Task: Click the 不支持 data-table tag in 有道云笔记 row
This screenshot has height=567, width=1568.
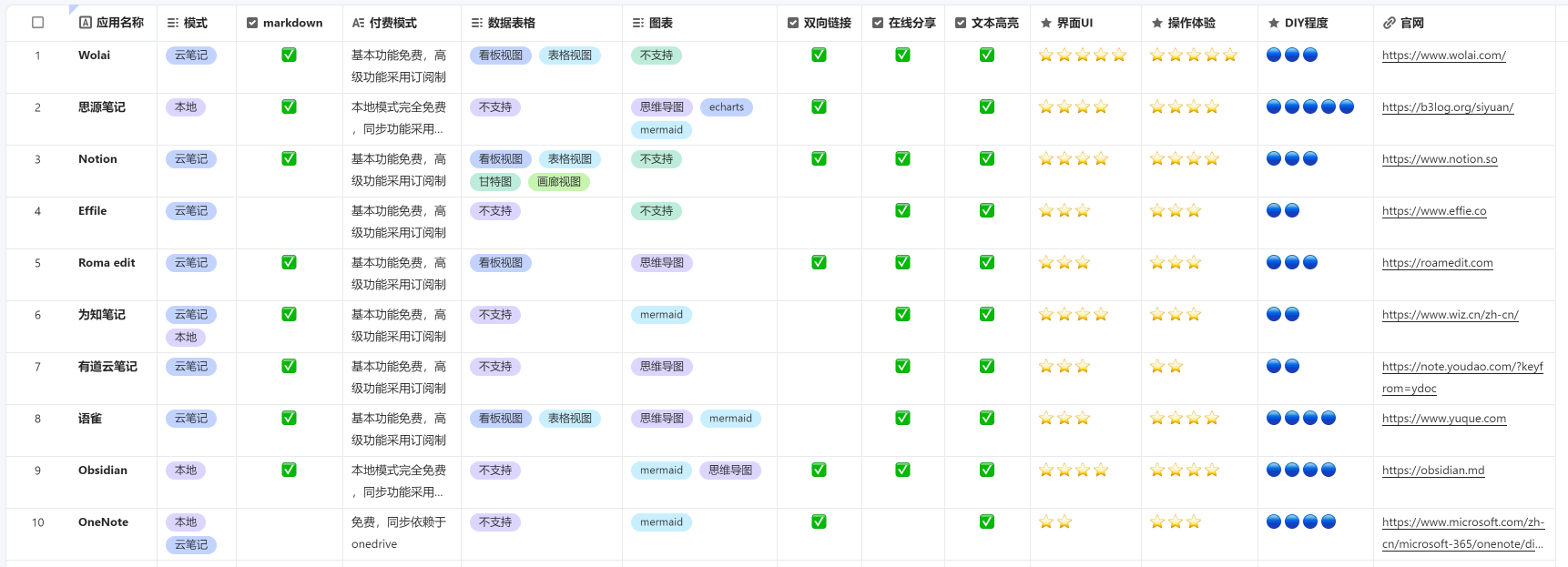Action: point(495,367)
